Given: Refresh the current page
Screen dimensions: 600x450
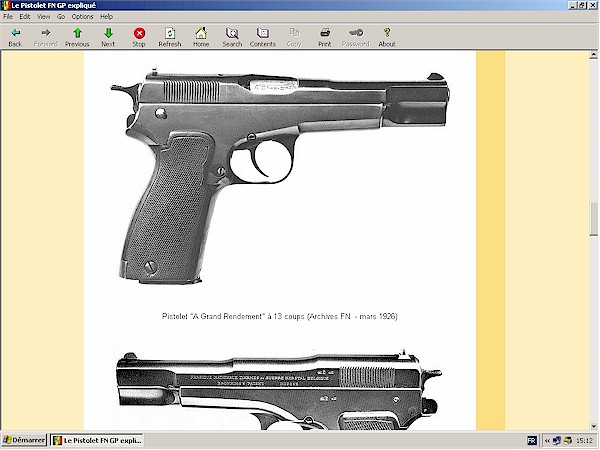Looking at the screenshot, I should click(170, 37).
